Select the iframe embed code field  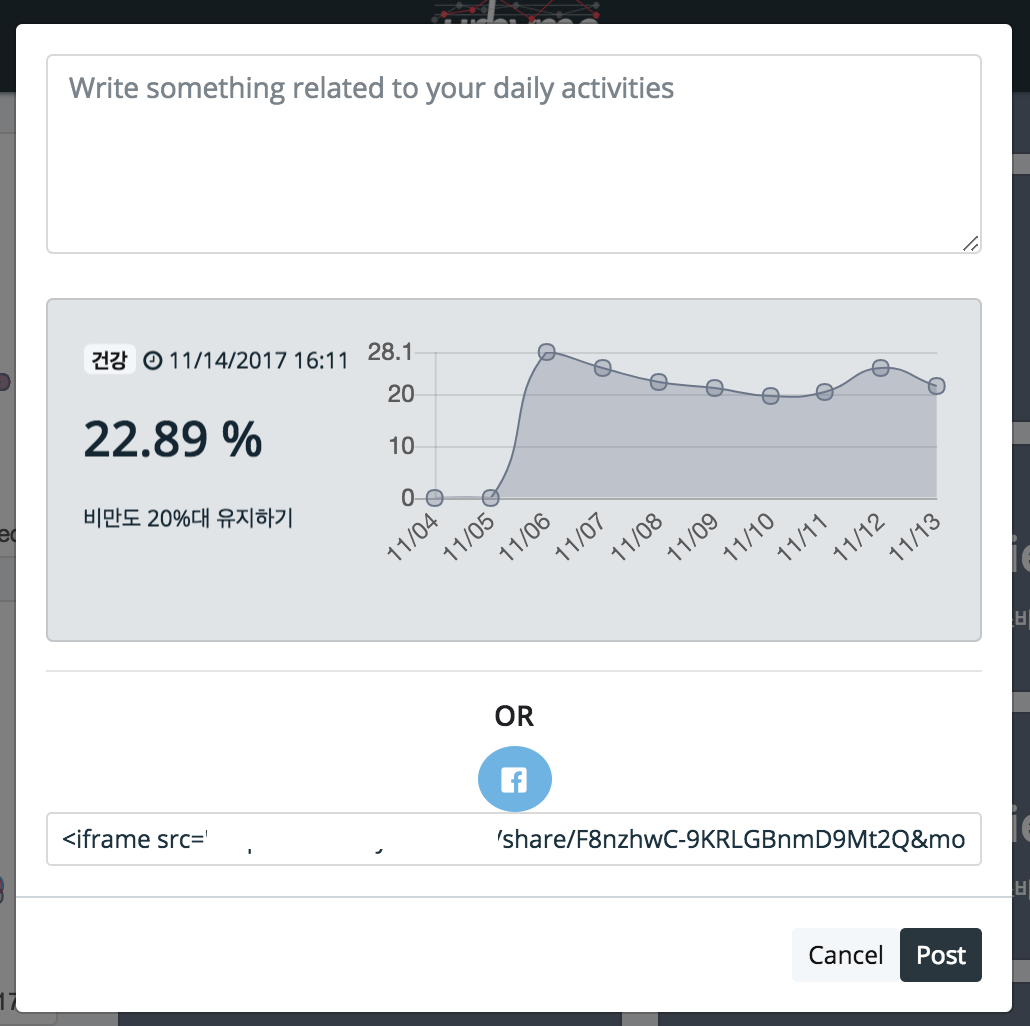point(514,839)
